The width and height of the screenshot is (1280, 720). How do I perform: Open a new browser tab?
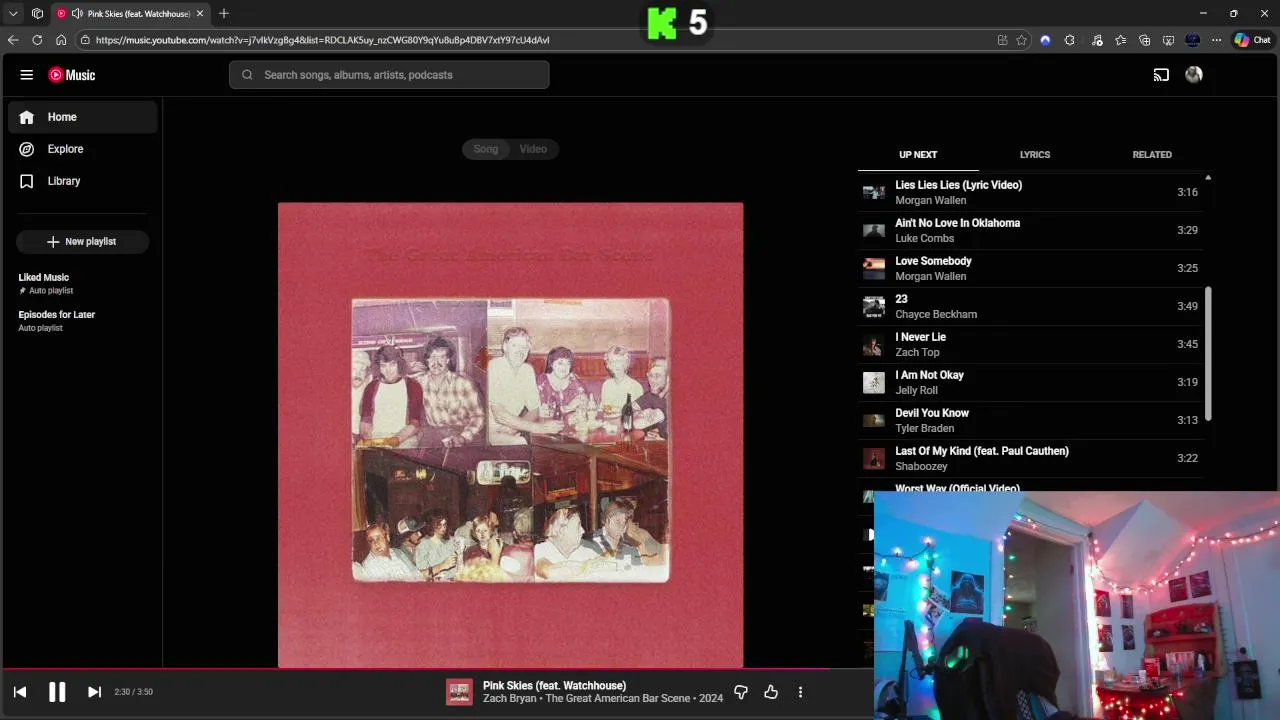coord(224,14)
